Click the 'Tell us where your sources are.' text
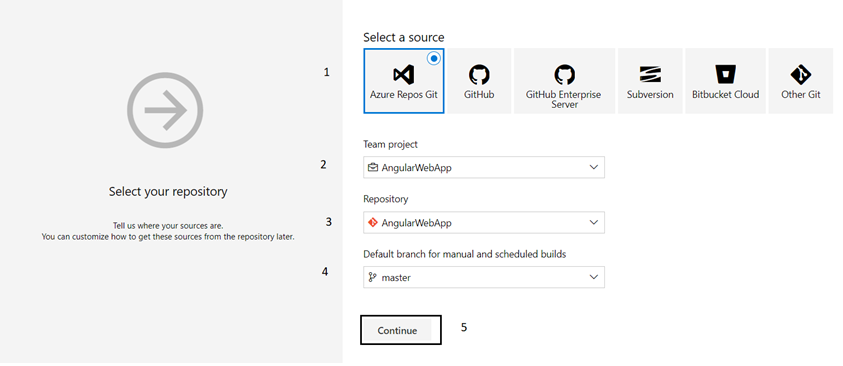Screen dimensions: 843x366 click(168, 226)
